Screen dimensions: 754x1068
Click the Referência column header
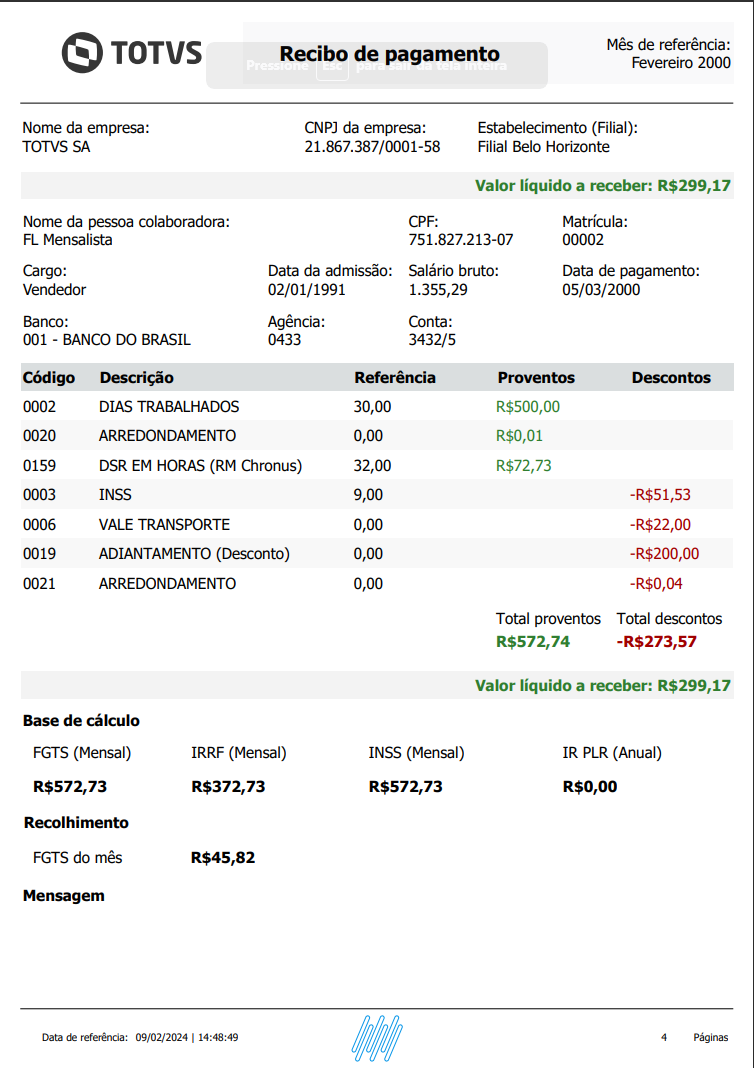[x=395, y=377]
